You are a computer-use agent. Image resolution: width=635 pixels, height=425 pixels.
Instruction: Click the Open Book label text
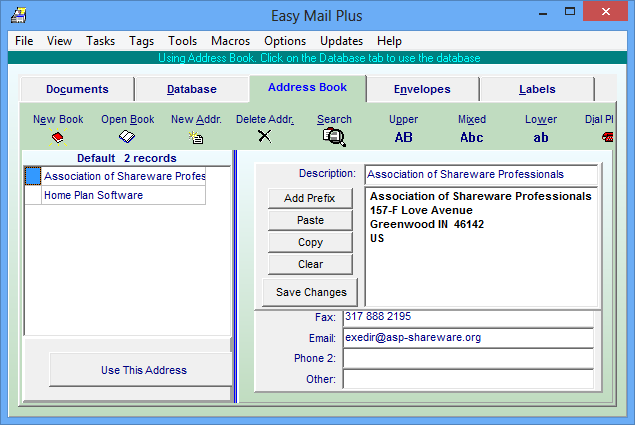128,120
